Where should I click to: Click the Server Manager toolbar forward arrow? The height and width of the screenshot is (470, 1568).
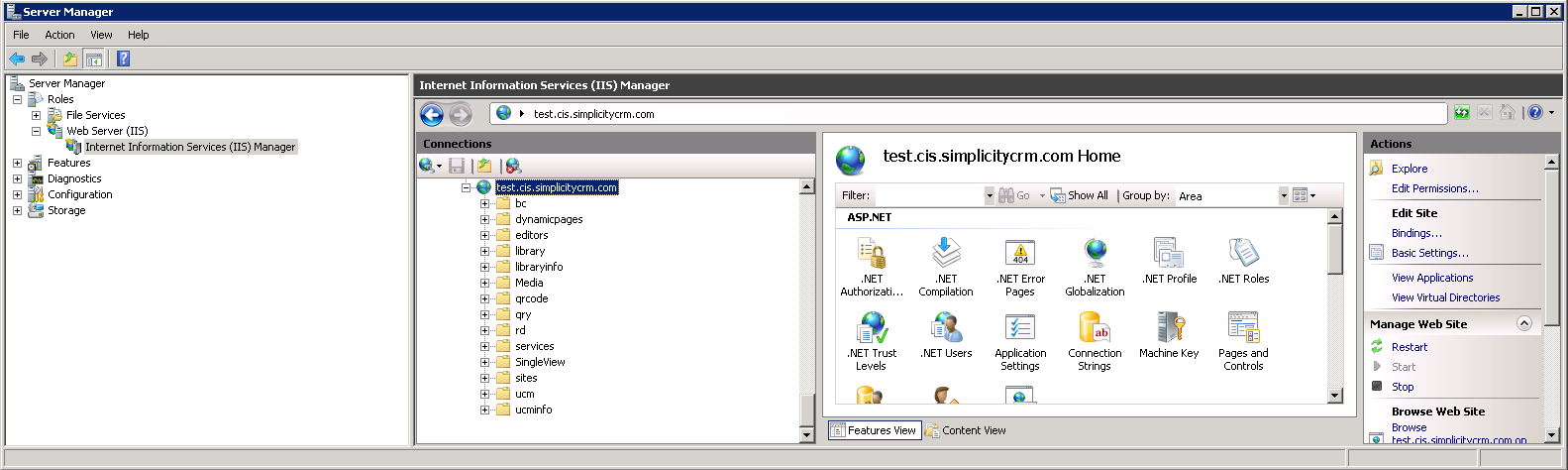[40, 59]
